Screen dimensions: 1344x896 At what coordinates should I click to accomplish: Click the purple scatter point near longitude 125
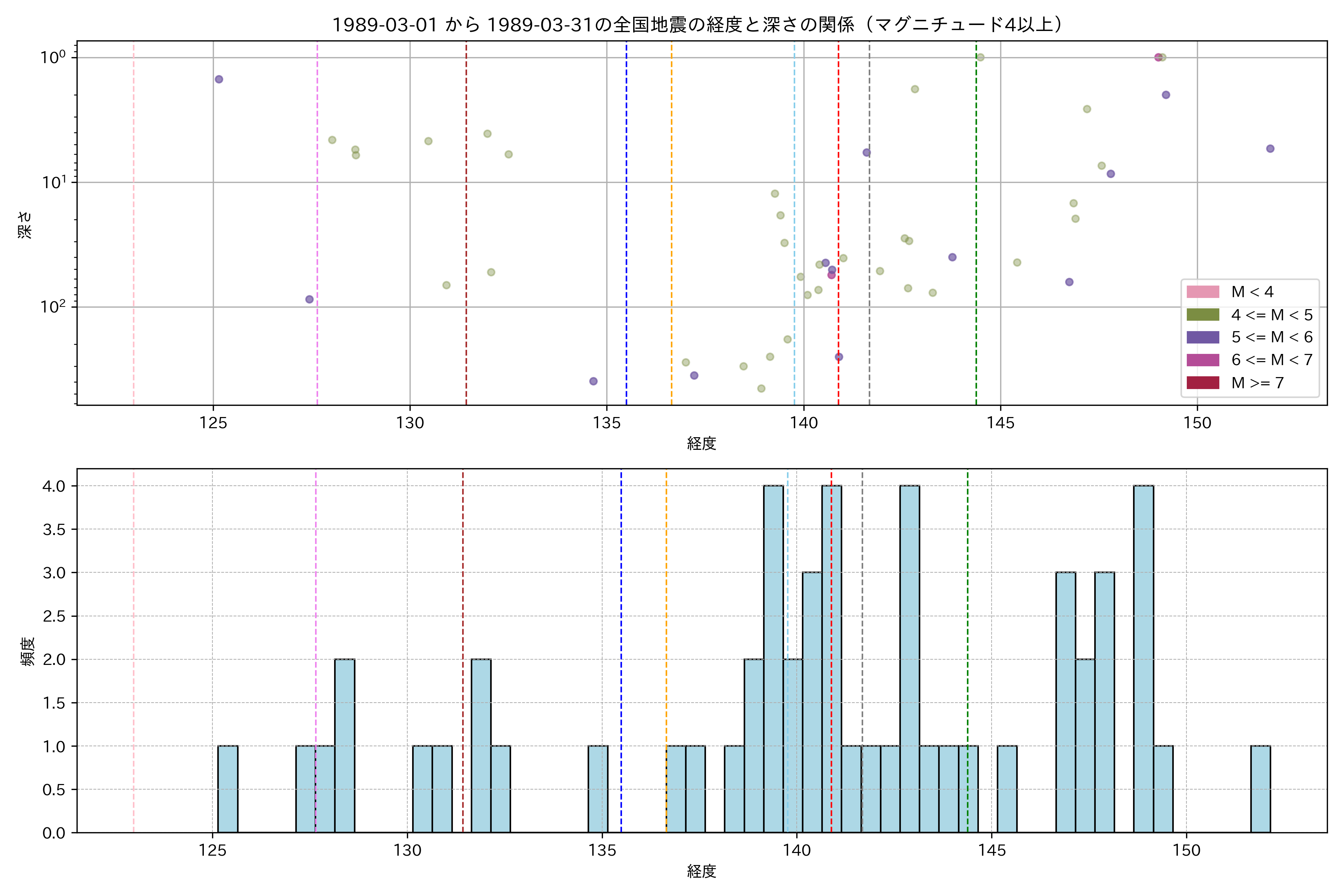tap(219, 80)
